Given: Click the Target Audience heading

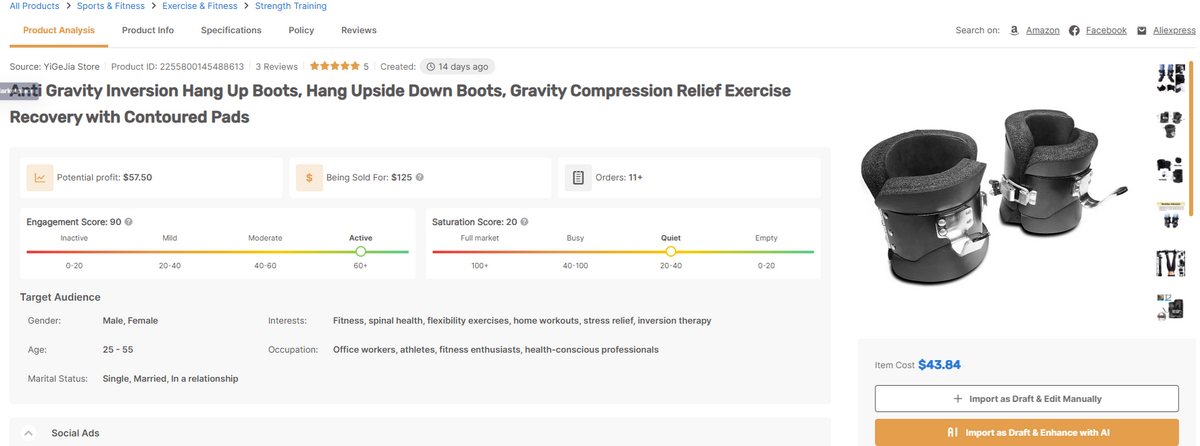Looking at the screenshot, I should pyautogui.click(x=60, y=297).
